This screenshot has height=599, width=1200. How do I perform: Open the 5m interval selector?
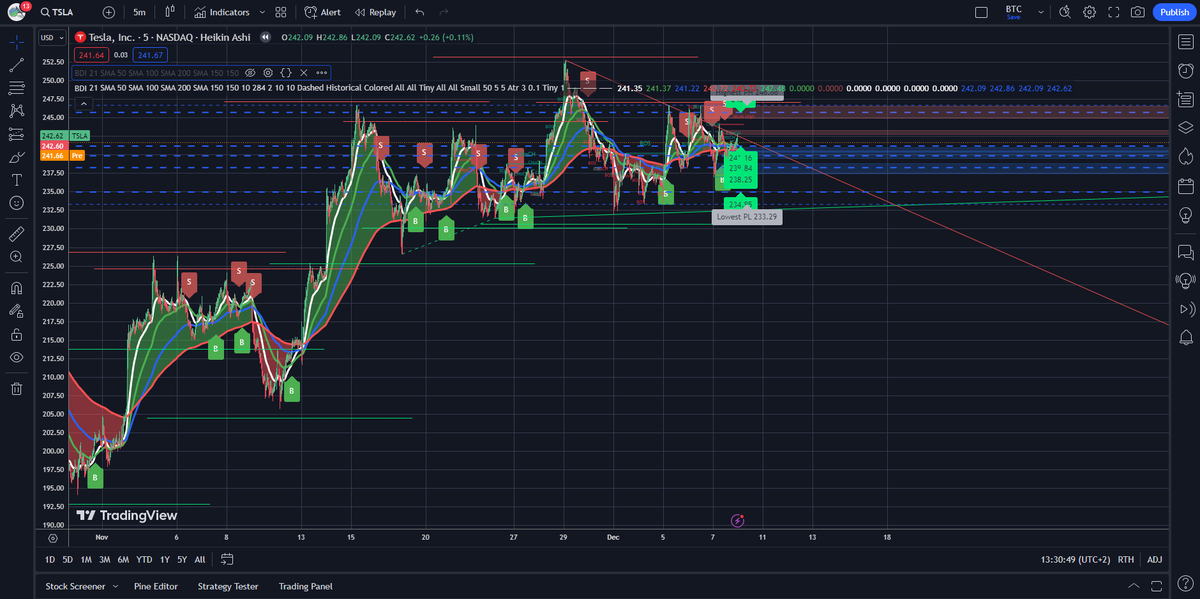tap(139, 12)
